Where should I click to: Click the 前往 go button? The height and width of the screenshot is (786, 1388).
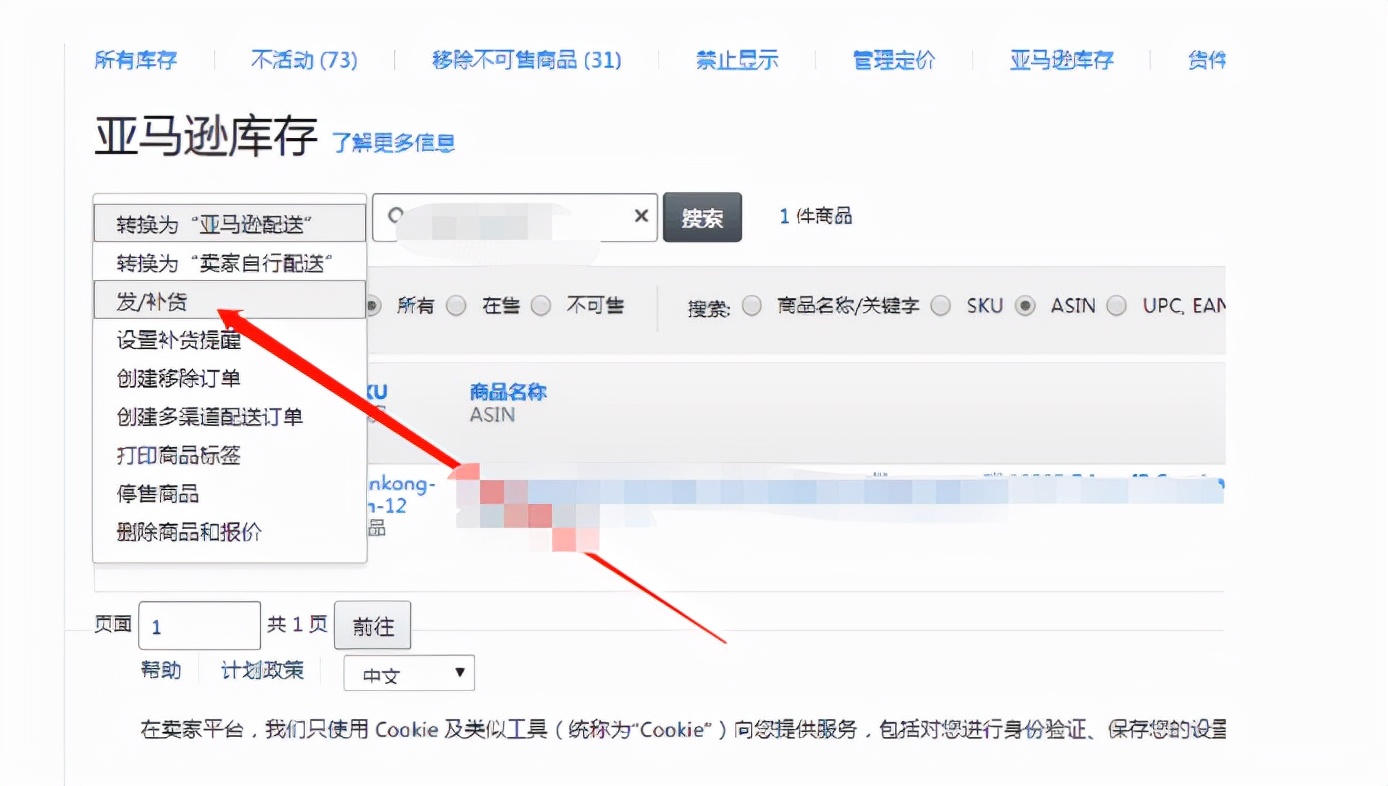(372, 625)
